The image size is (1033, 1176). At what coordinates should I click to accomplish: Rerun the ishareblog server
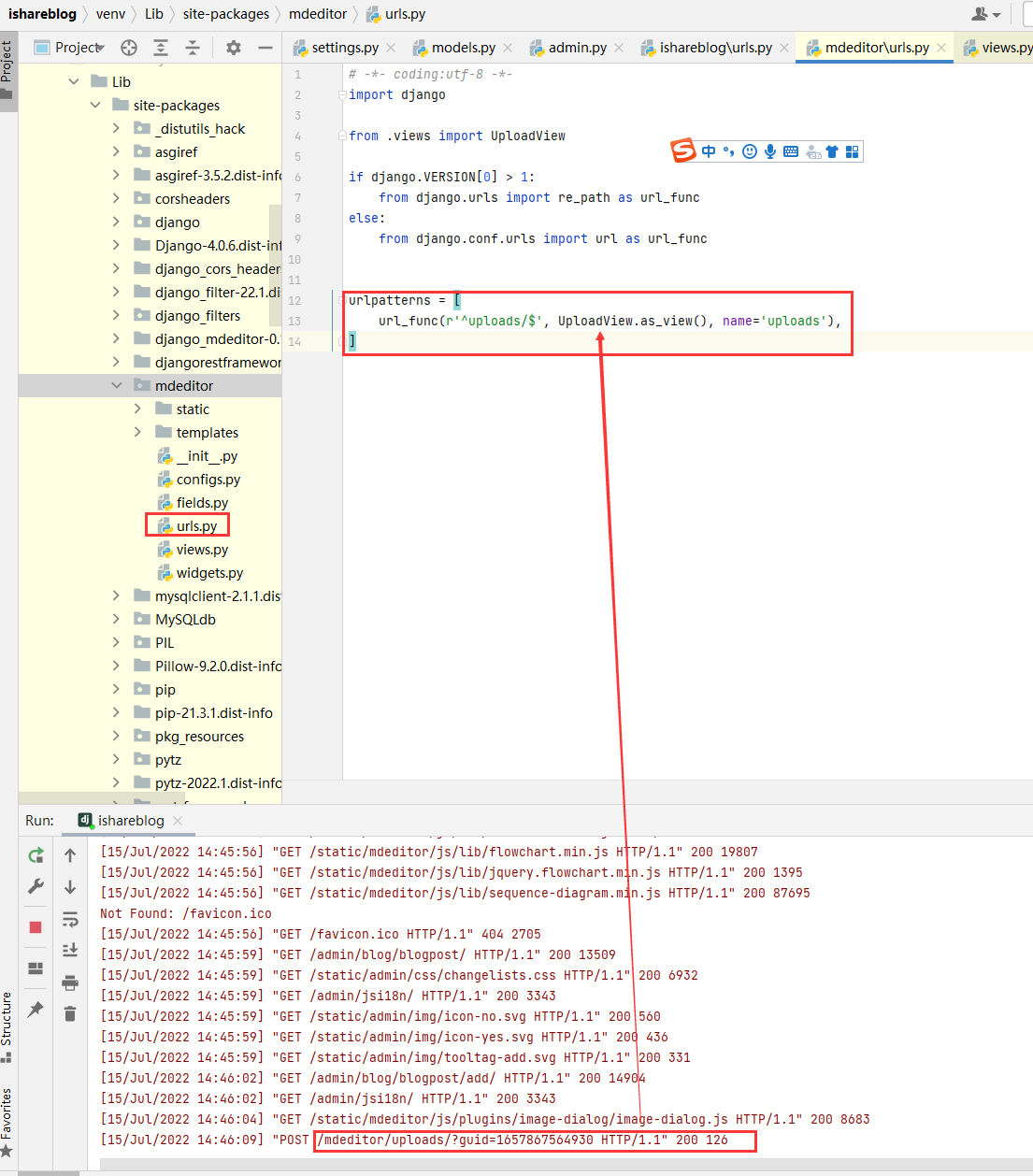tap(36, 855)
